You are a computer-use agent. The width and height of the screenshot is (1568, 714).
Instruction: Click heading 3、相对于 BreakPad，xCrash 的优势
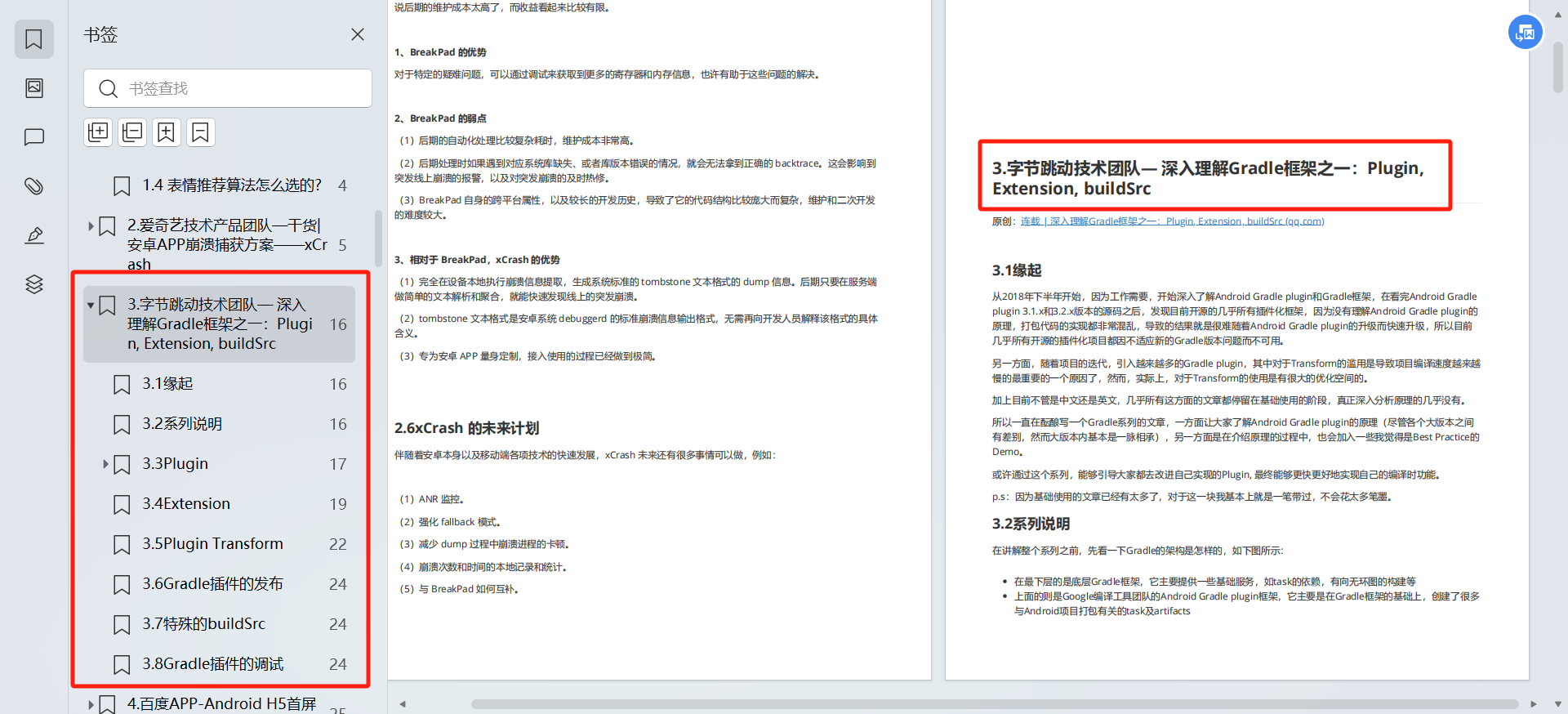tap(477, 260)
